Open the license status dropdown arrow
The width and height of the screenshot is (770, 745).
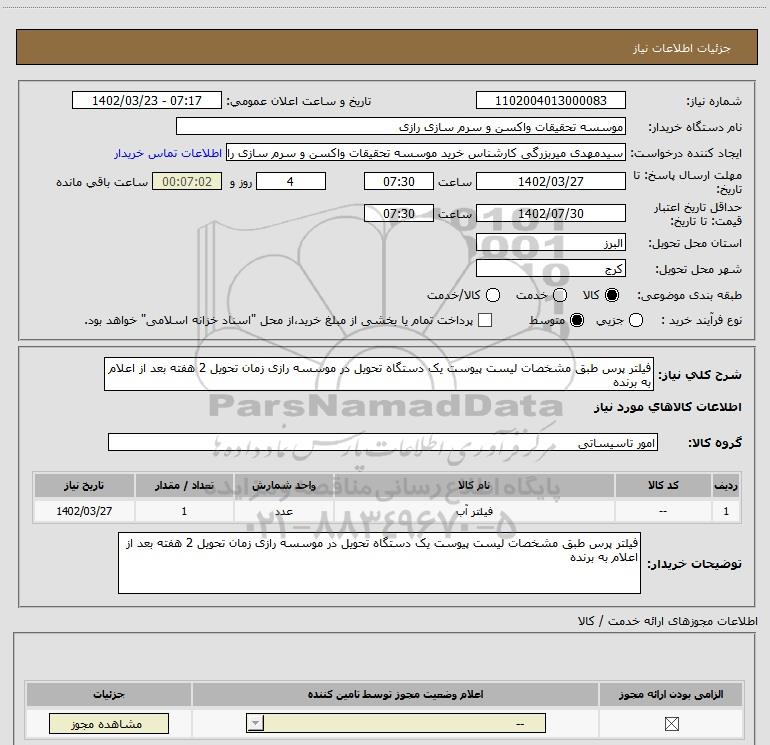pos(255,723)
